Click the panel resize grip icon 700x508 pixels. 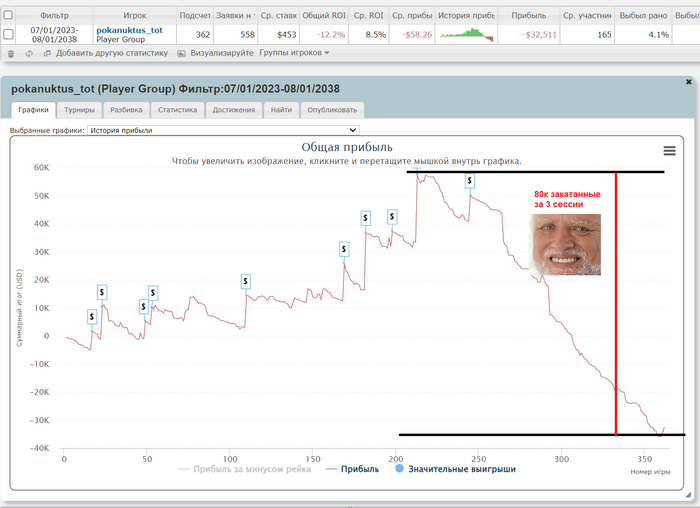(x=688, y=494)
